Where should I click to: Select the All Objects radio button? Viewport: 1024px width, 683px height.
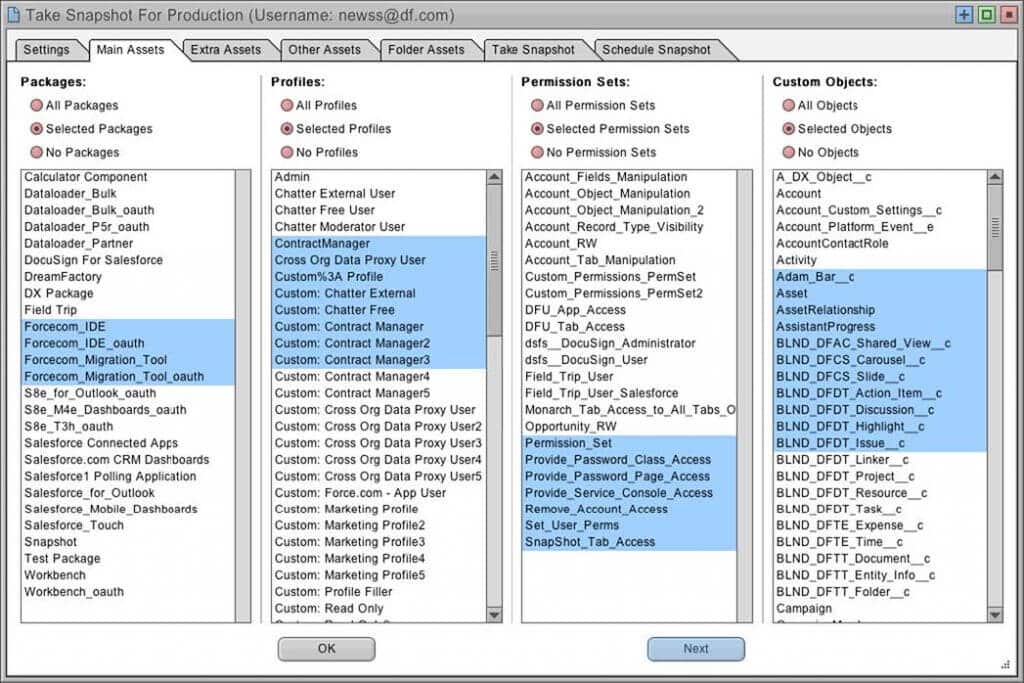click(x=789, y=105)
